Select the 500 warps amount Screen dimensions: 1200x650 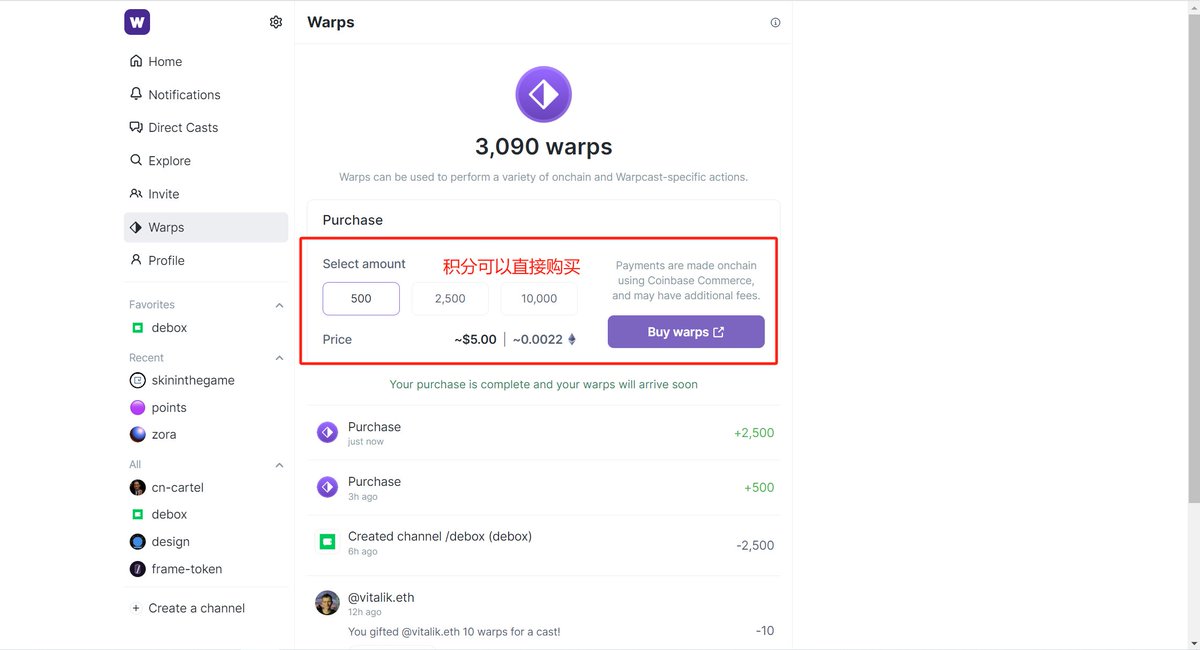click(361, 298)
